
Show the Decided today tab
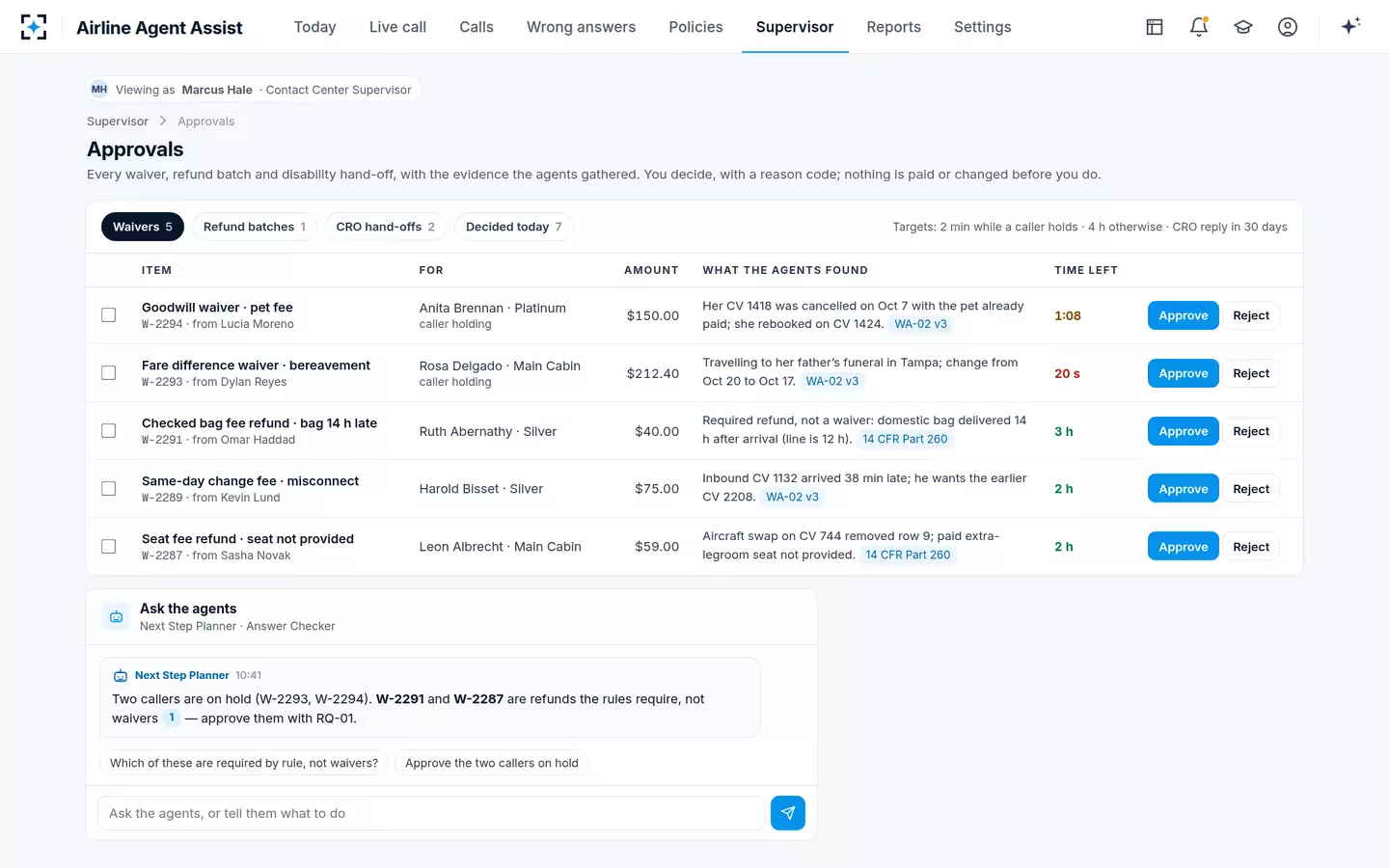tap(513, 227)
